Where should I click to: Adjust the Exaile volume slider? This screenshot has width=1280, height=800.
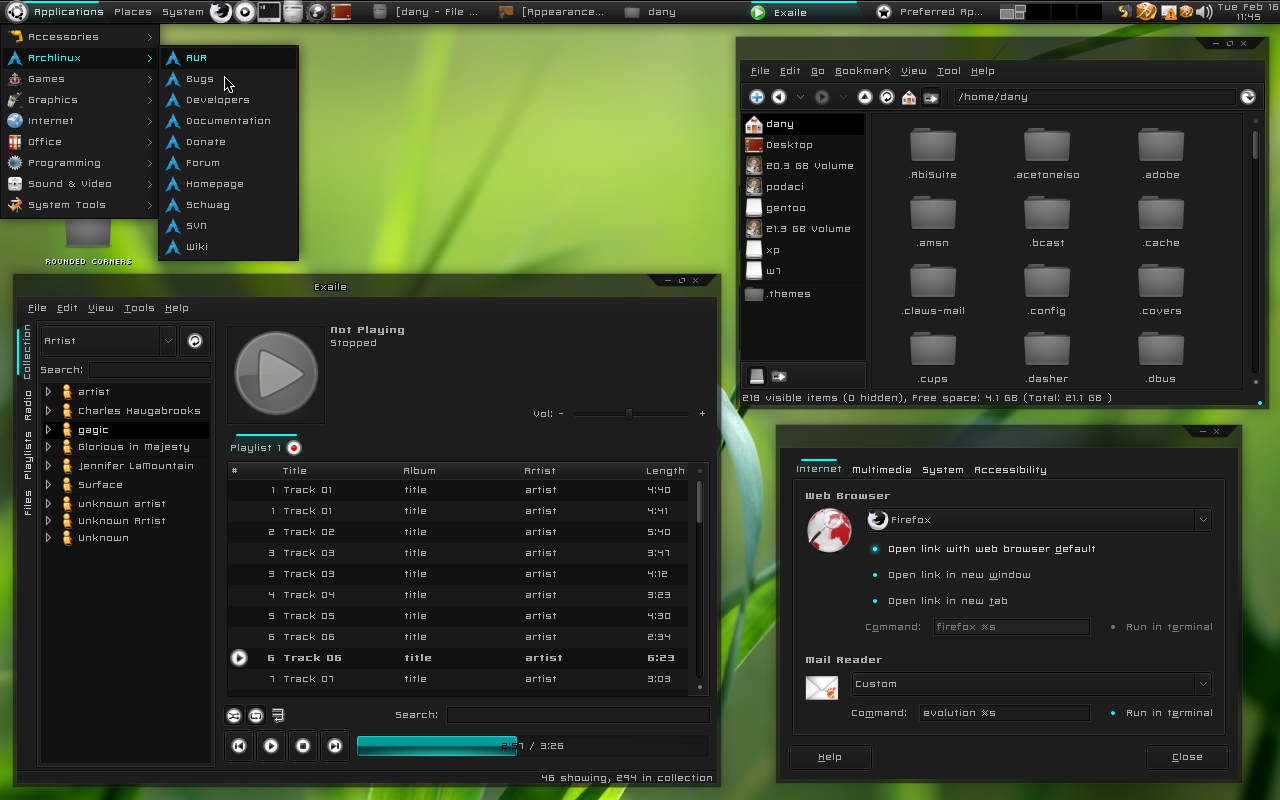pyautogui.click(x=631, y=414)
